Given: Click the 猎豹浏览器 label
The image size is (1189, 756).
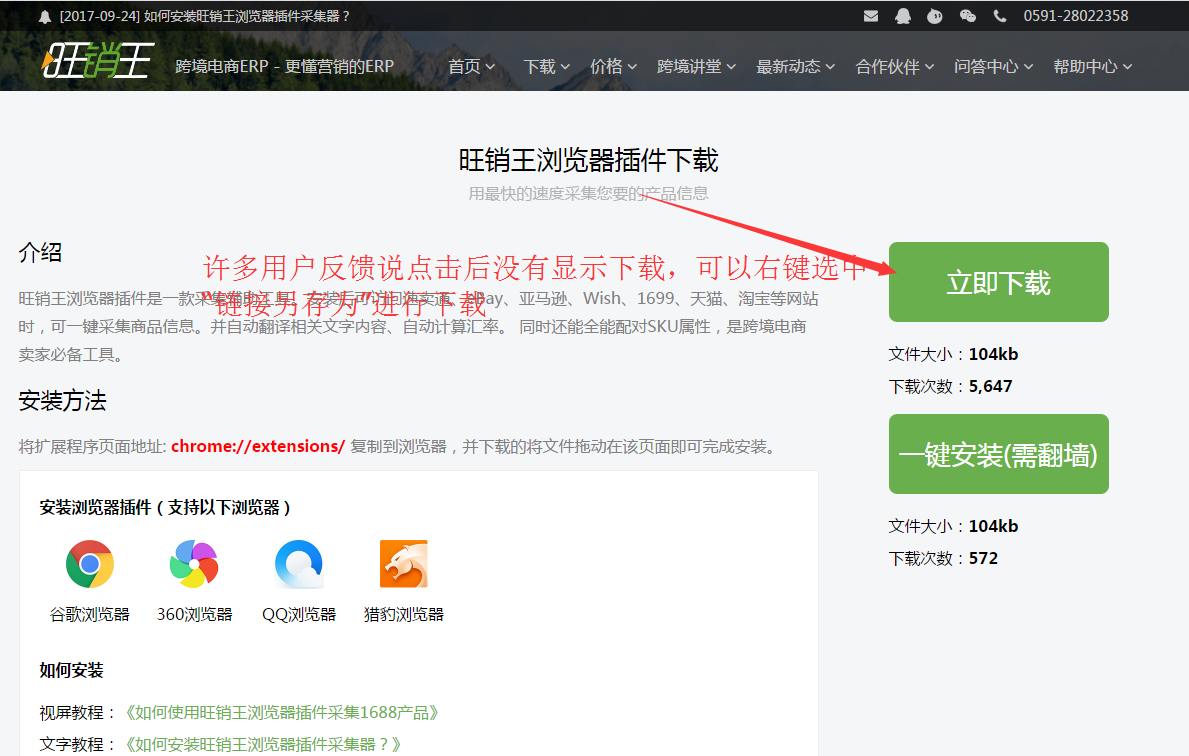Looking at the screenshot, I should [x=403, y=614].
